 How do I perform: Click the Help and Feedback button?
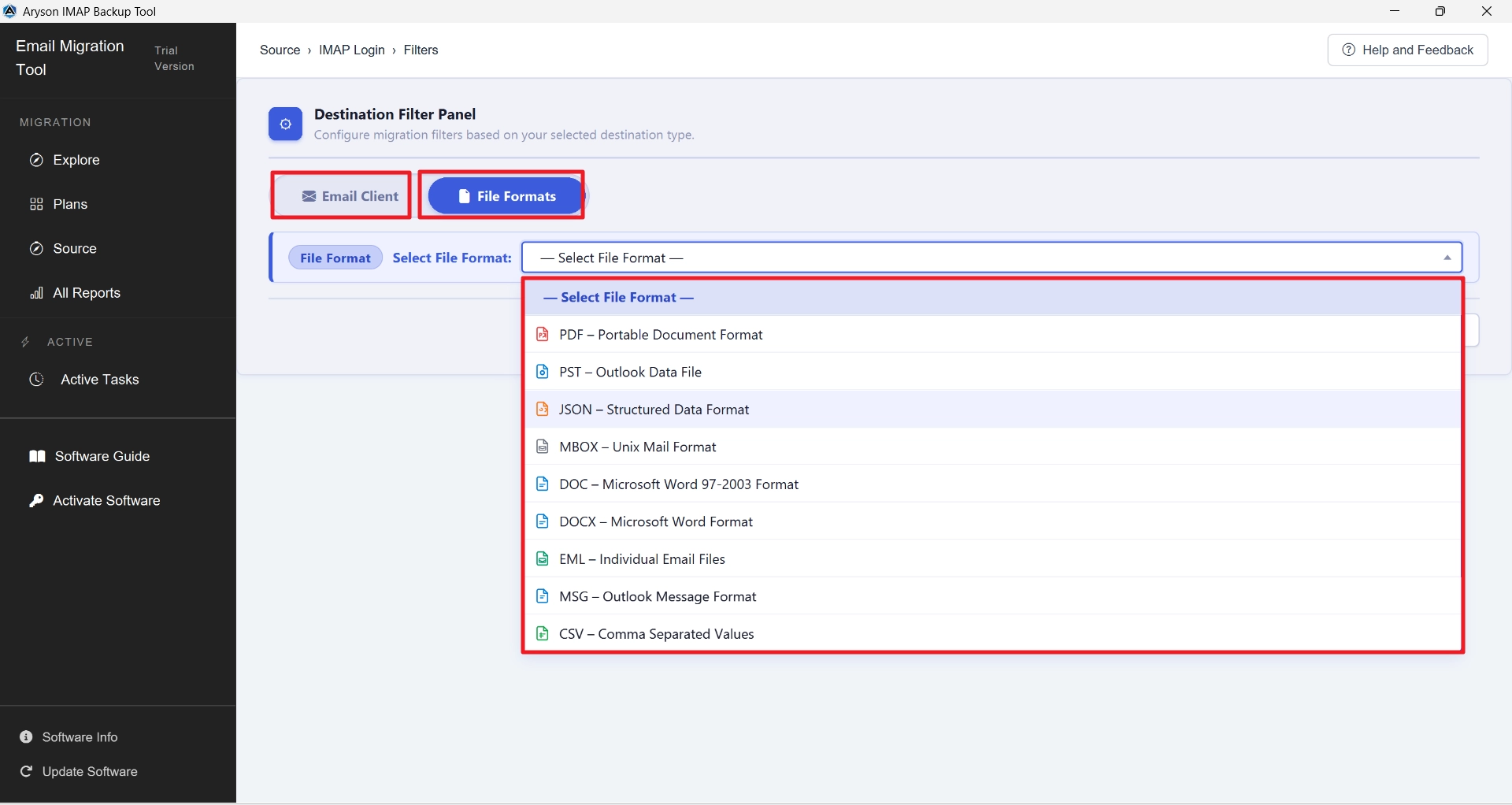1407,50
